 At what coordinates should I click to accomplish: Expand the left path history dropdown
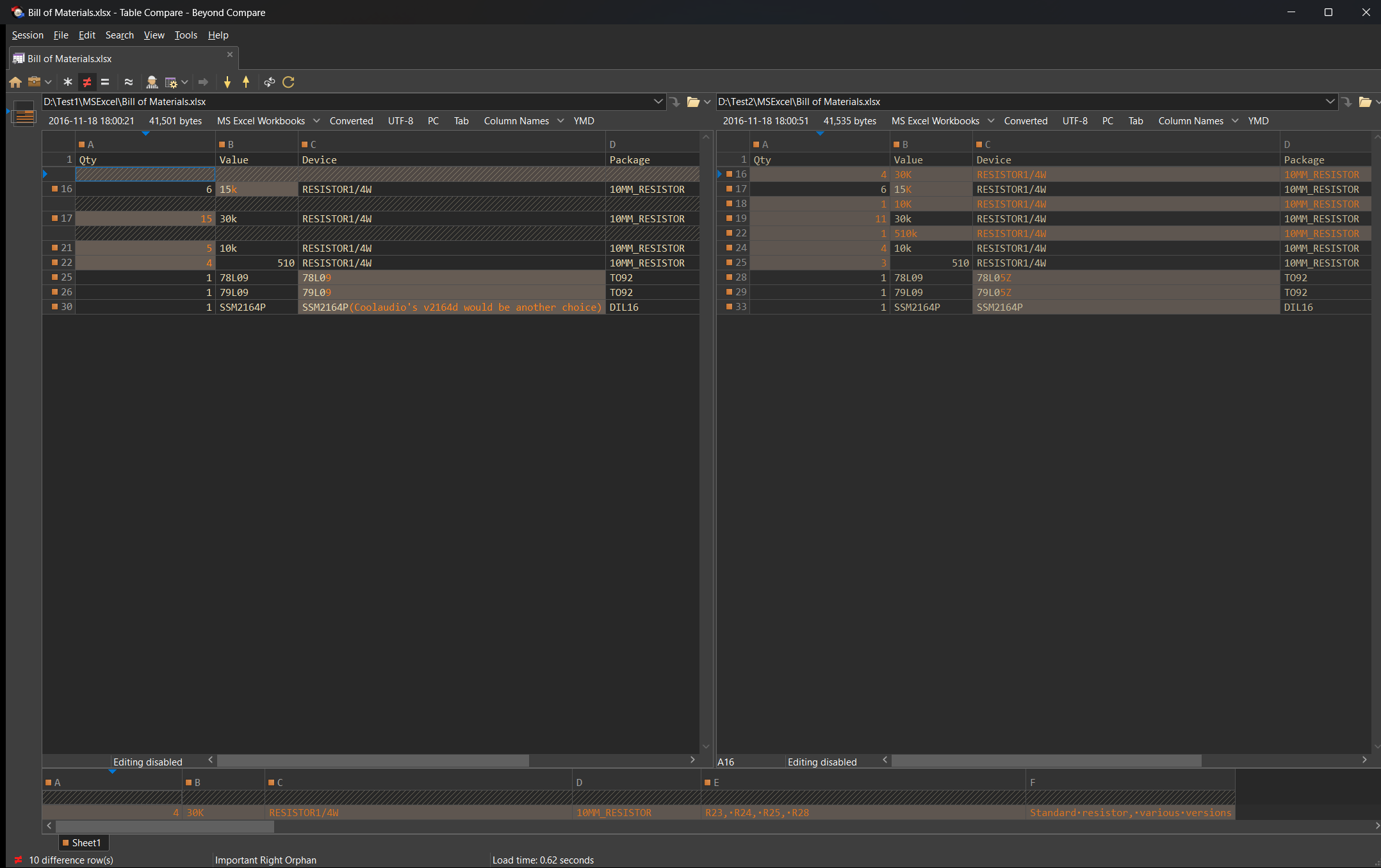[658, 102]
